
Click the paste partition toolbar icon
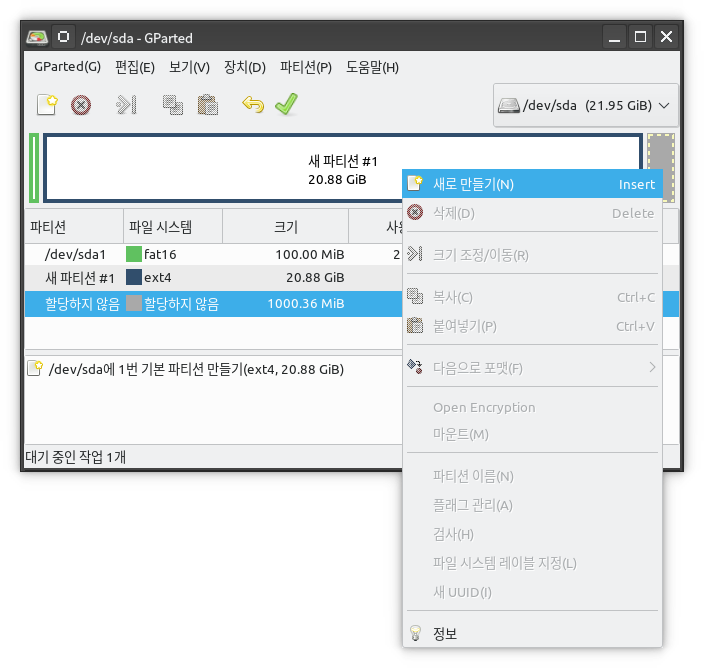pyautogui.click(x=207, y=105)
